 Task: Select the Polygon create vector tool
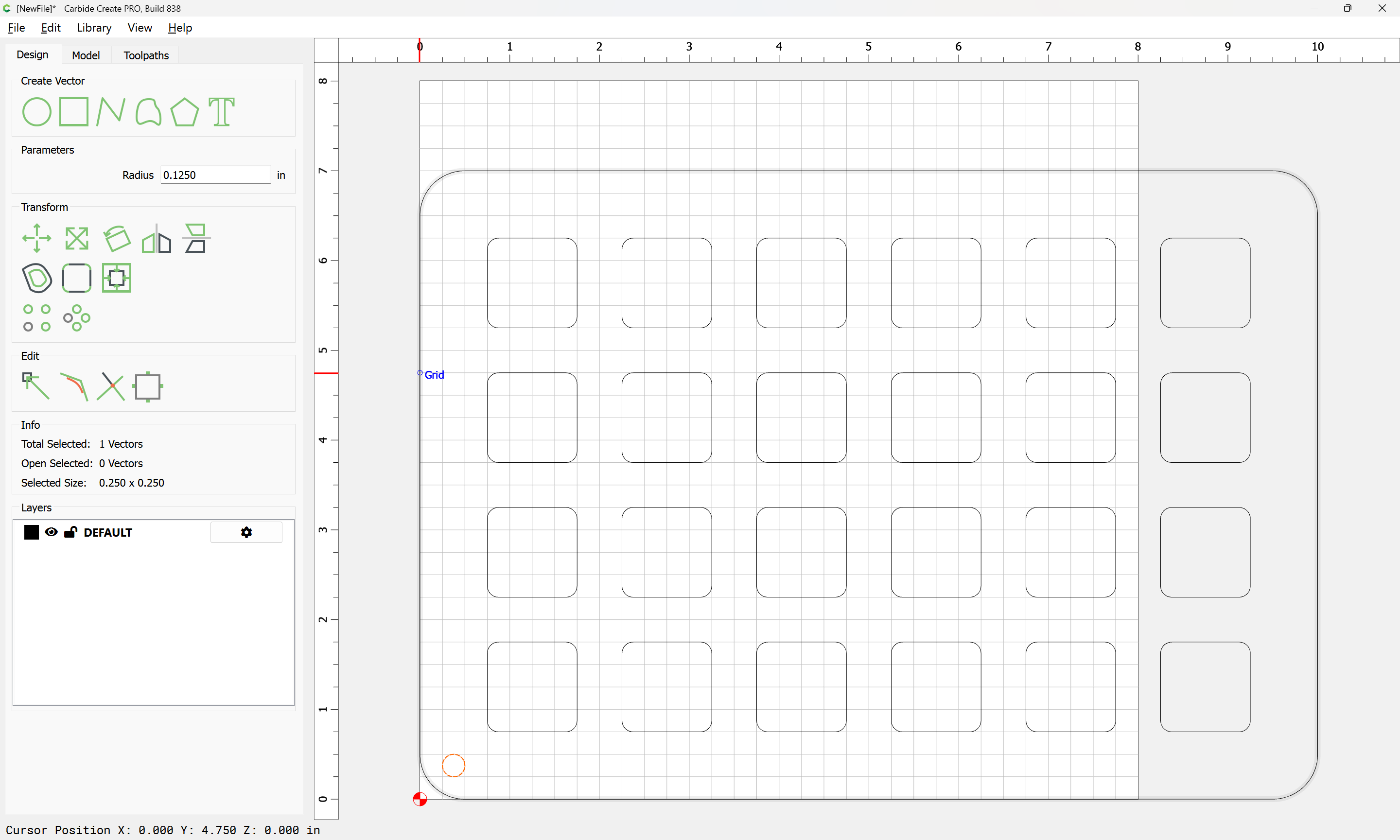click(184, 111)
